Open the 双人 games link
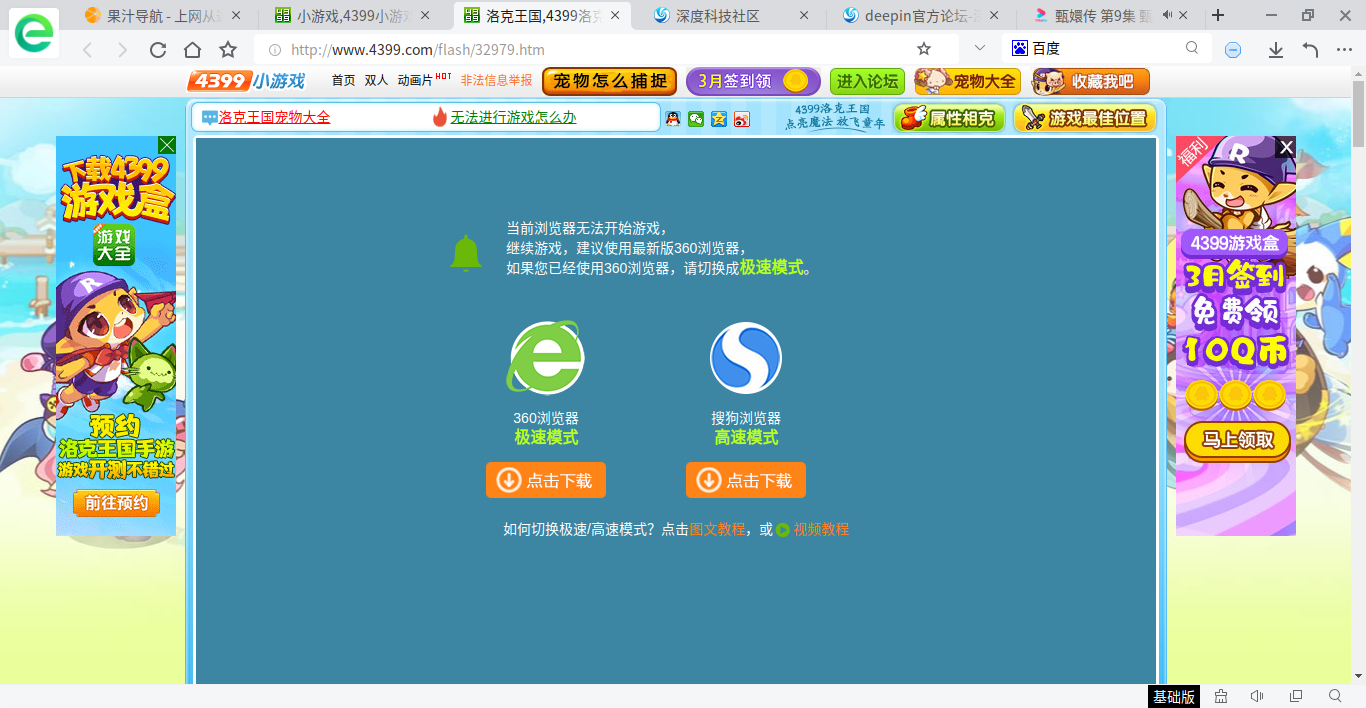The height and width of the screenshot is (708, 1366). (x=376, y=81)
